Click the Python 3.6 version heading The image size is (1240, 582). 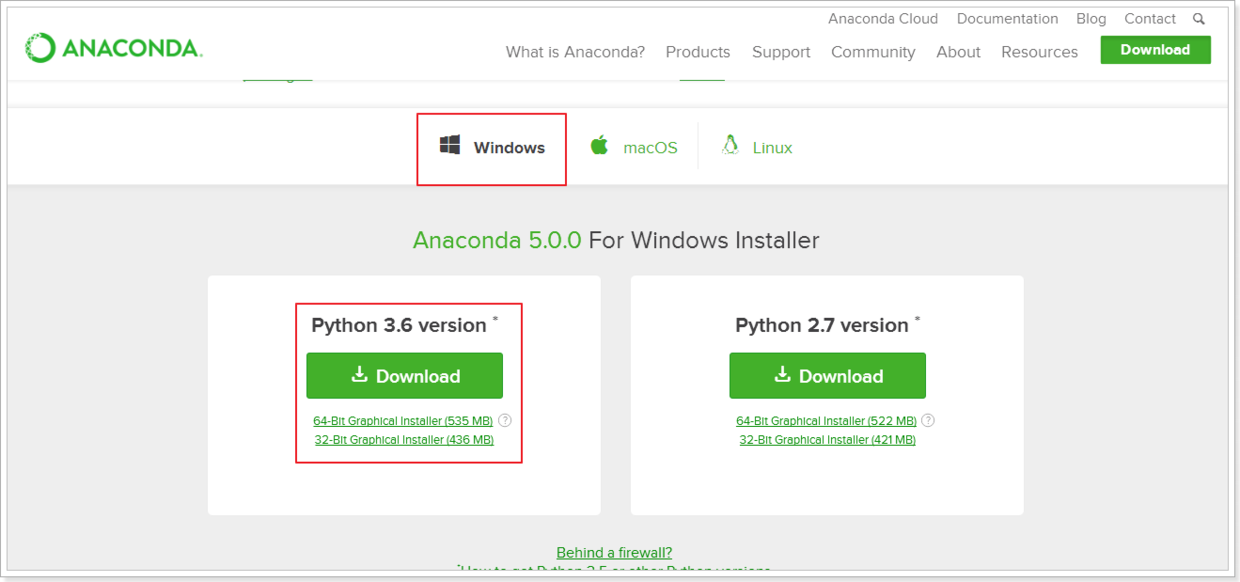tap(399, 325)
